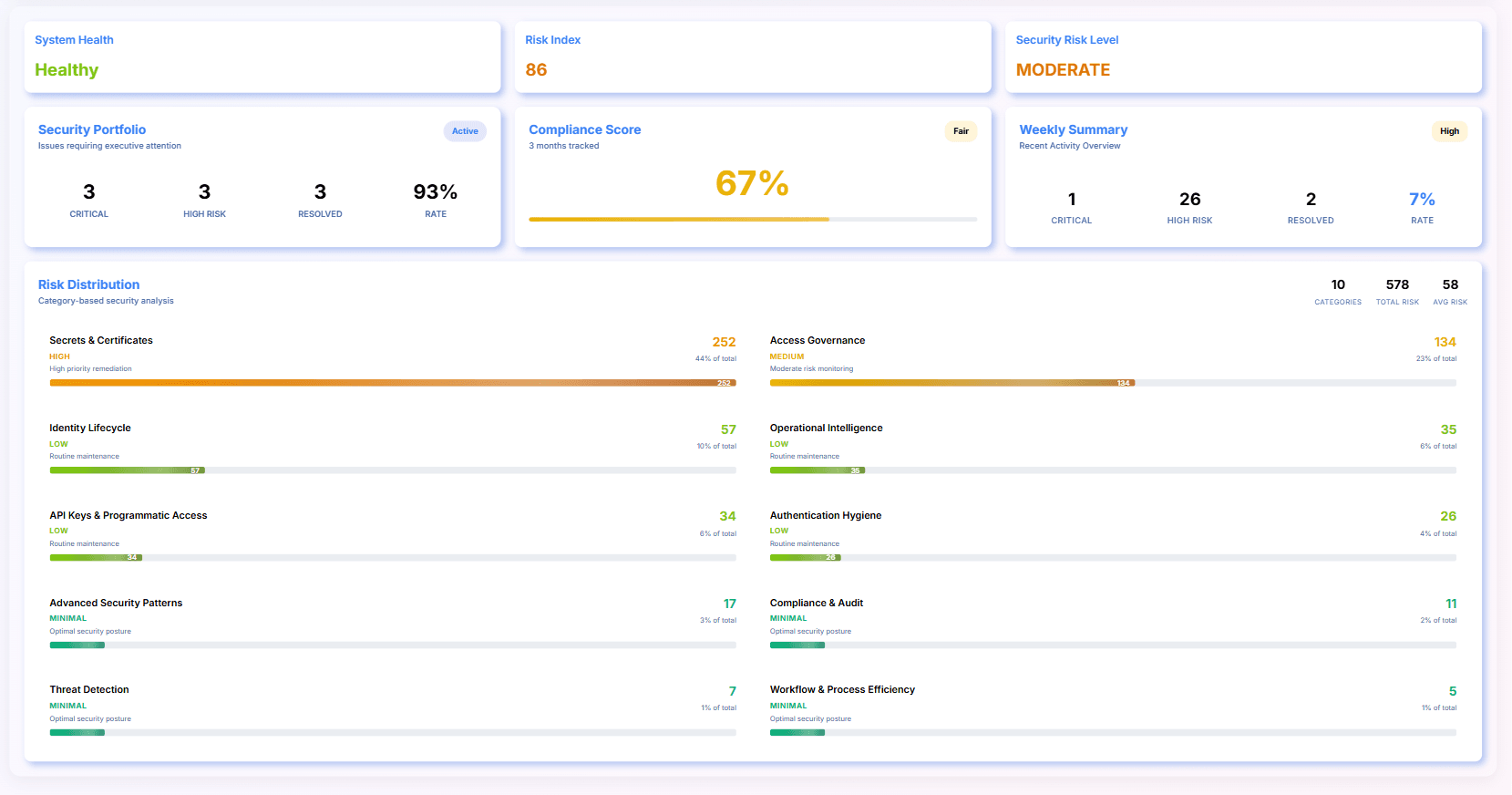
Task: Click the Fair badge on Compliance Score
Action: (x=961, y=131)
